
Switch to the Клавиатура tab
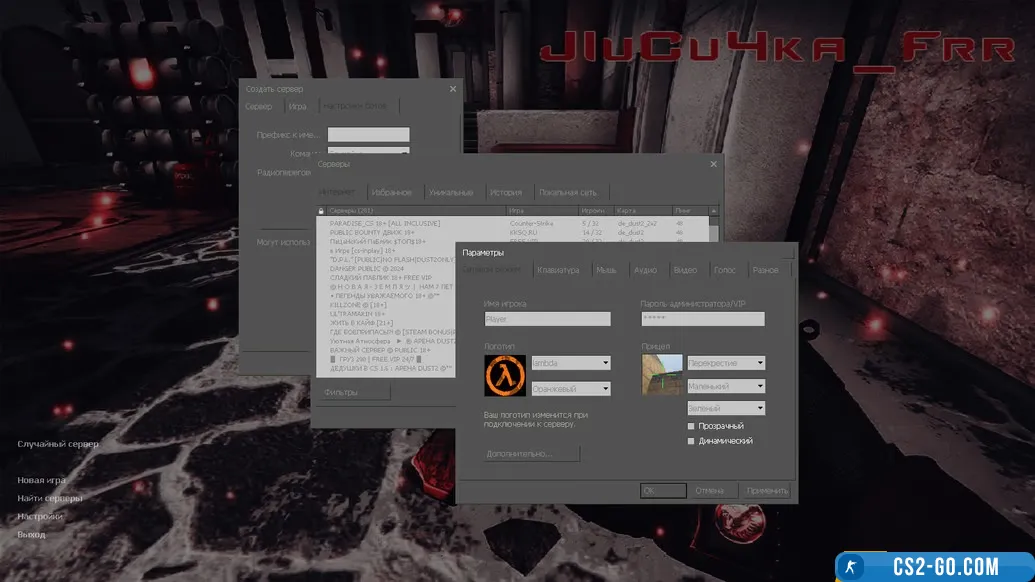coord(557,270)
